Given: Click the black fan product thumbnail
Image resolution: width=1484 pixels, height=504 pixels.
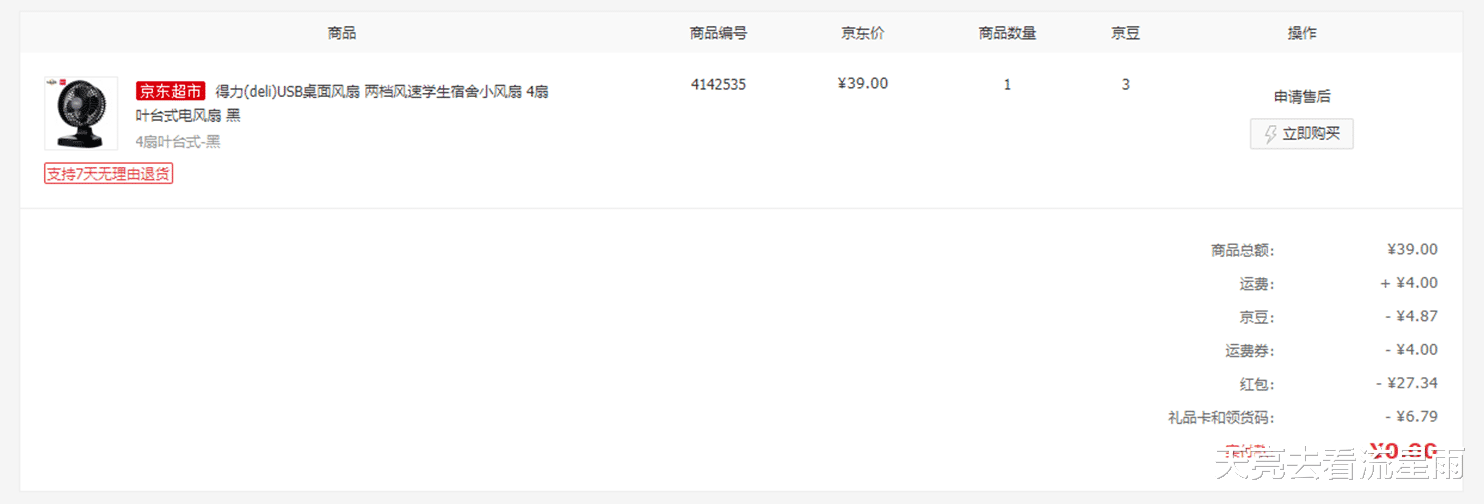Looking at the screenshot, I should point(81,114).
